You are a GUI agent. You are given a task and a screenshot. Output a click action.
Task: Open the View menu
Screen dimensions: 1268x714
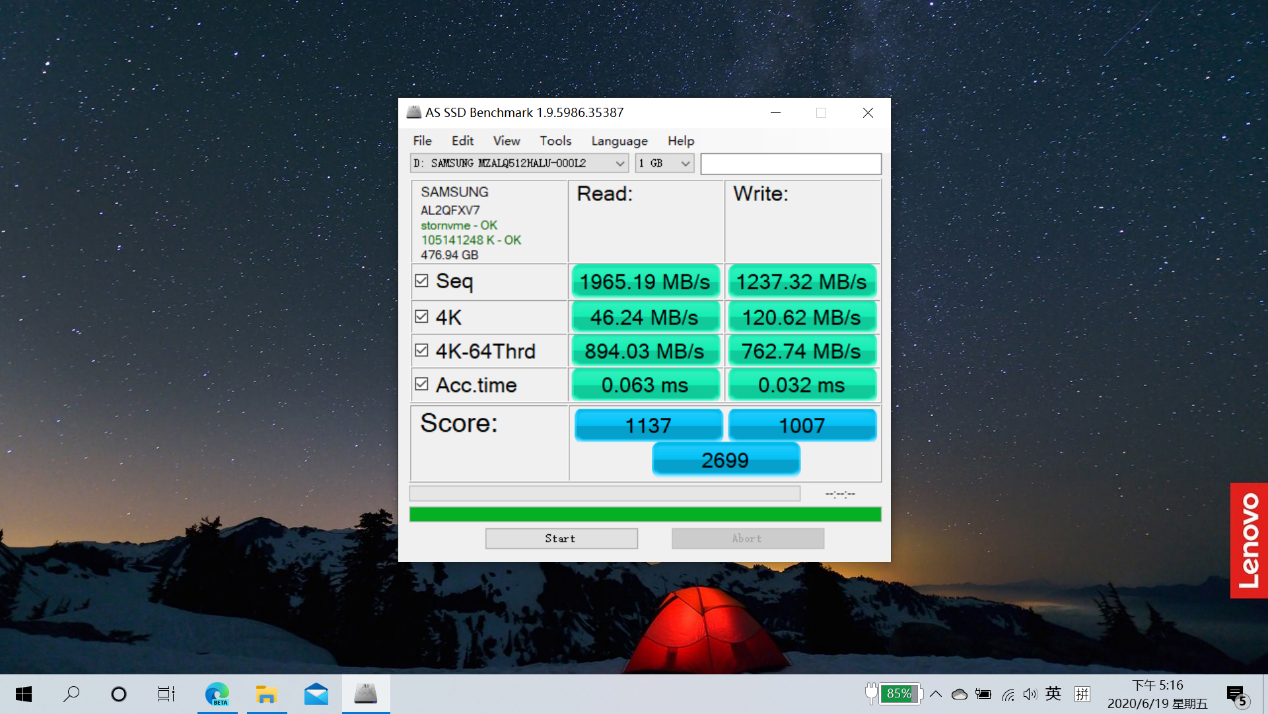(x=506, y=141)
